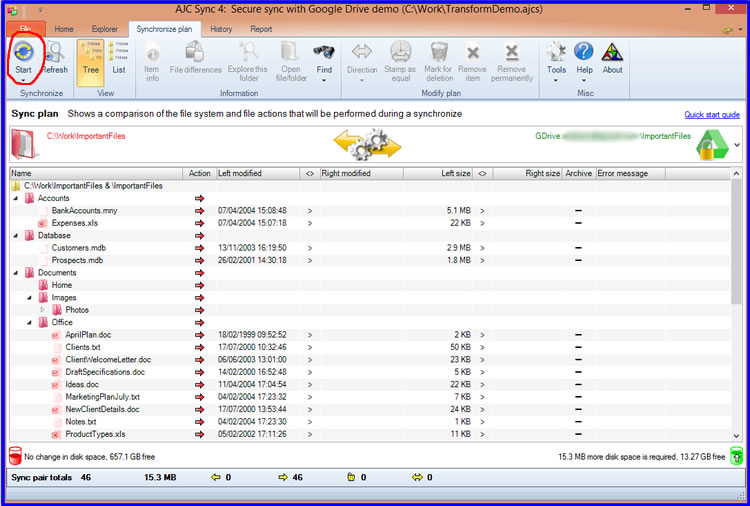
Task: Open the Find binoculars tool
Action: [x=324, y=52]
